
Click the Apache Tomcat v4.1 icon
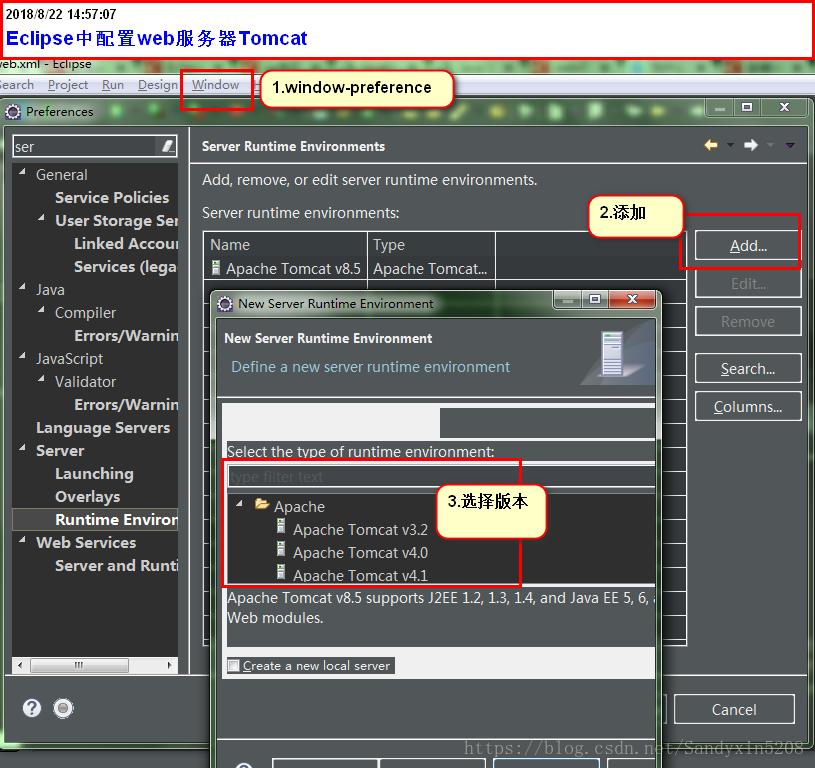pyautogui.click(x=281, y=572)
